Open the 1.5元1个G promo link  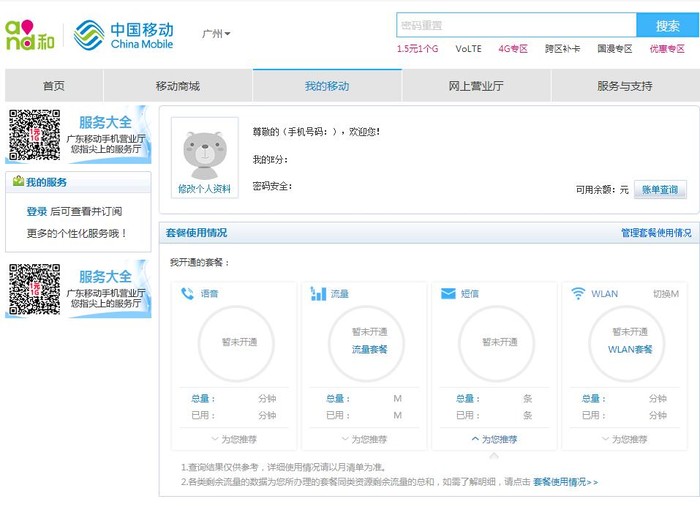417,49
